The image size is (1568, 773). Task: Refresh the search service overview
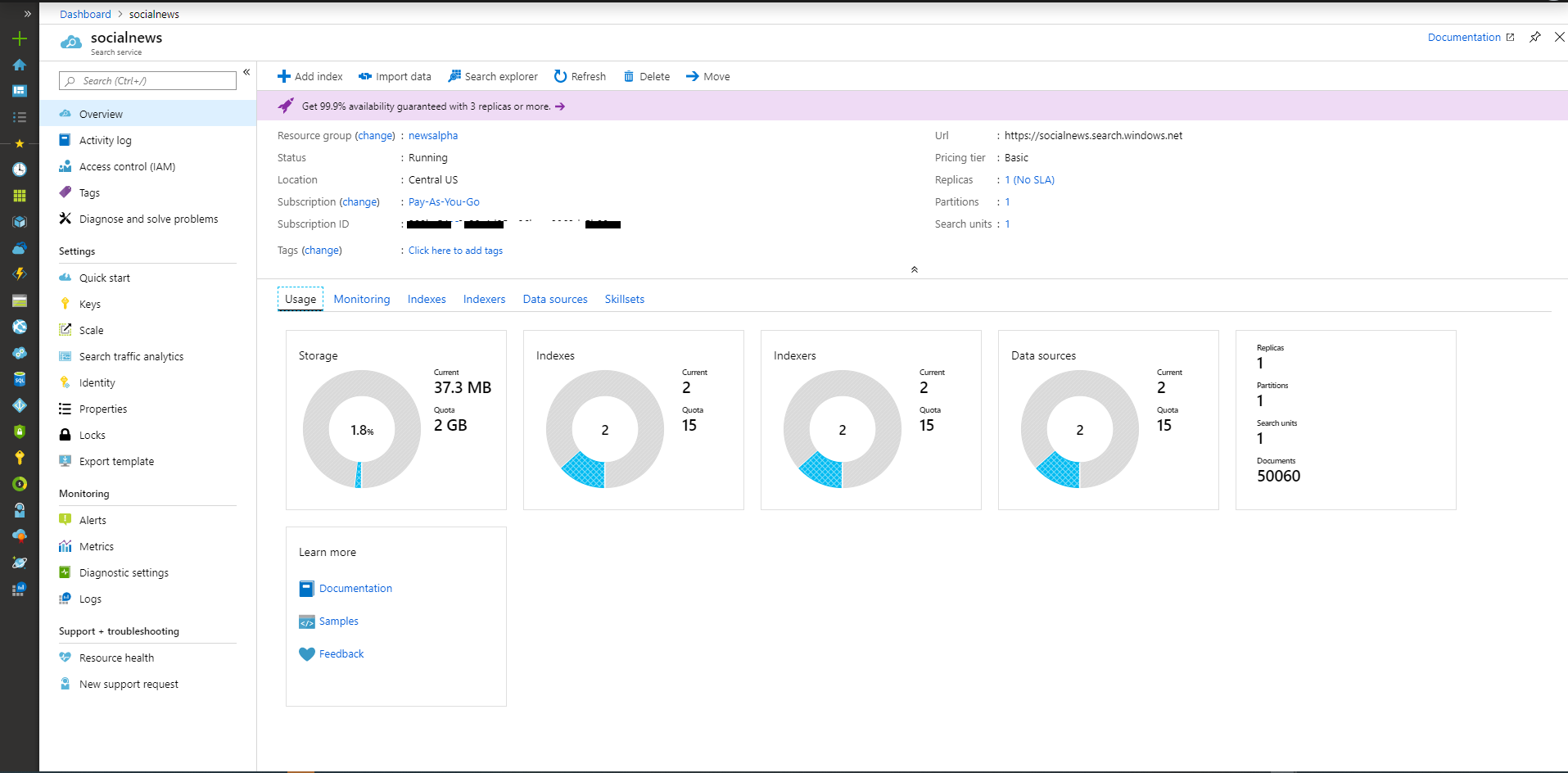tap(580, 76)
